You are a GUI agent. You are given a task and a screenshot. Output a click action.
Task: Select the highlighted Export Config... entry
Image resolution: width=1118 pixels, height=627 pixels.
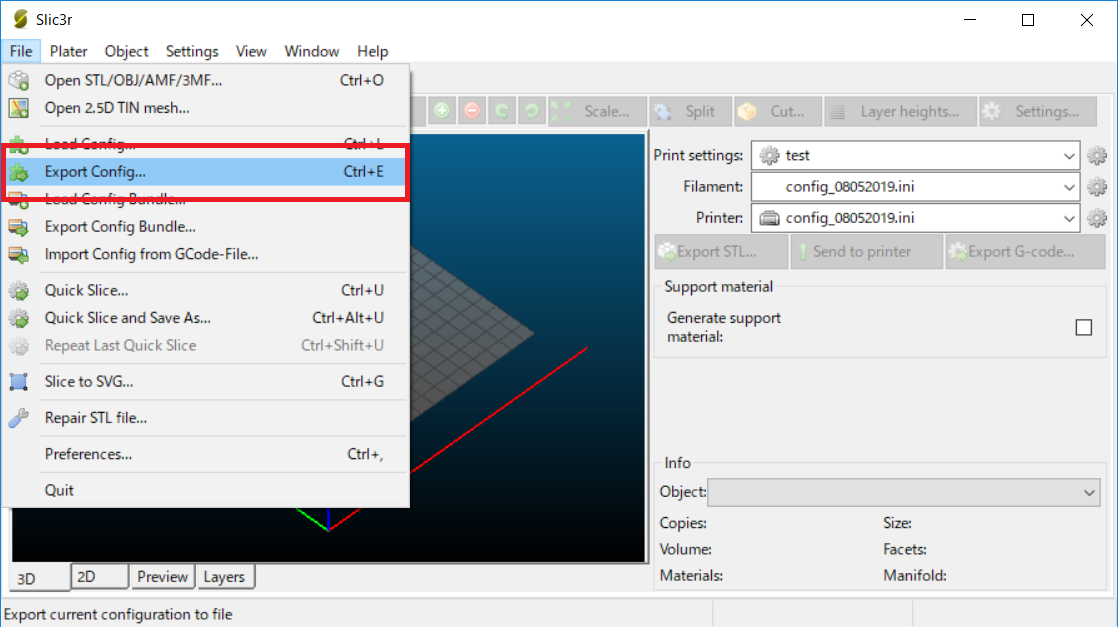point(205,171)
